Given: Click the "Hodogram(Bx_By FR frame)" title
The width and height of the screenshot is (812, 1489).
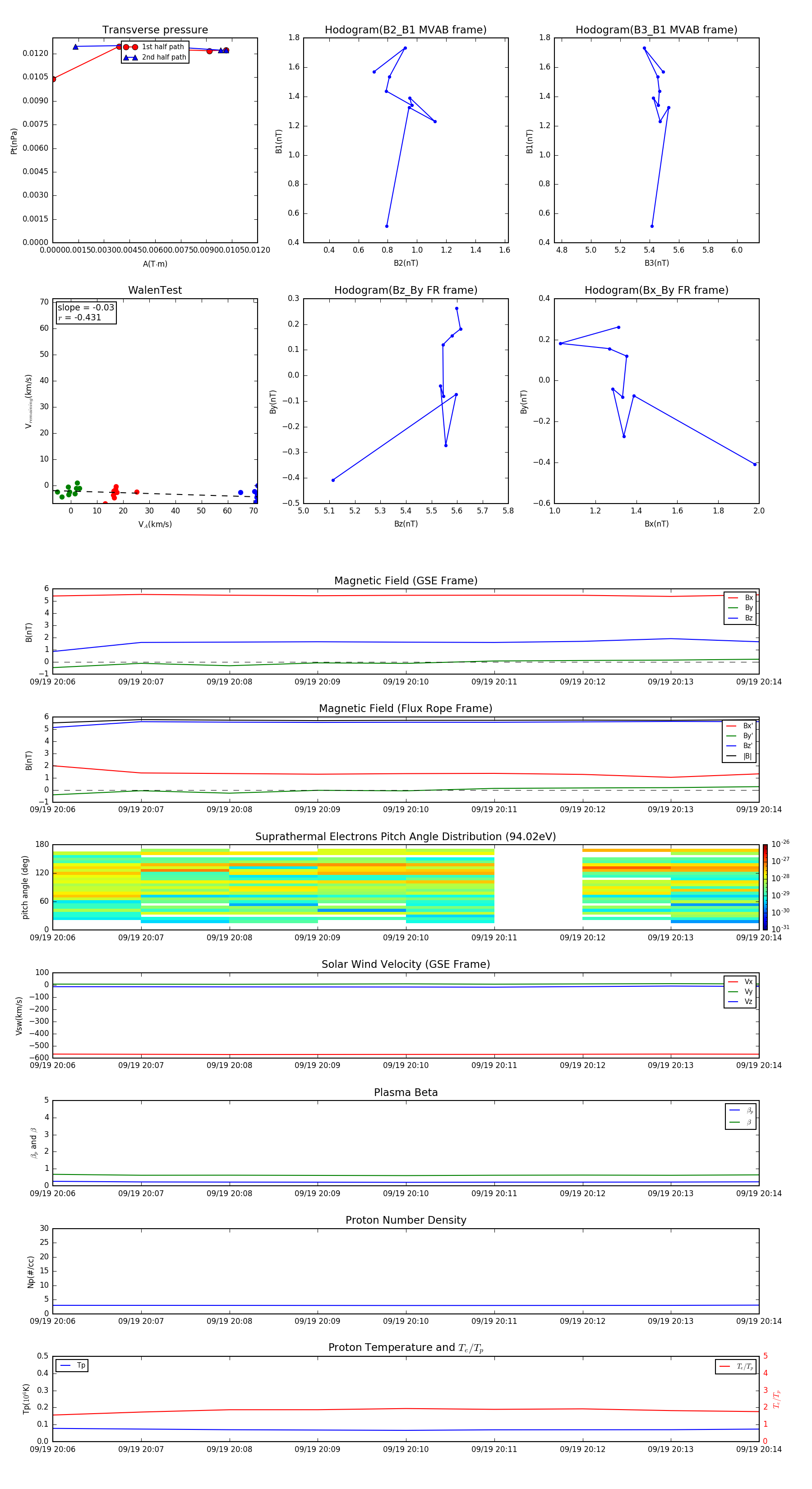Looking at the screenshot, I should click(x=656, y=290).
